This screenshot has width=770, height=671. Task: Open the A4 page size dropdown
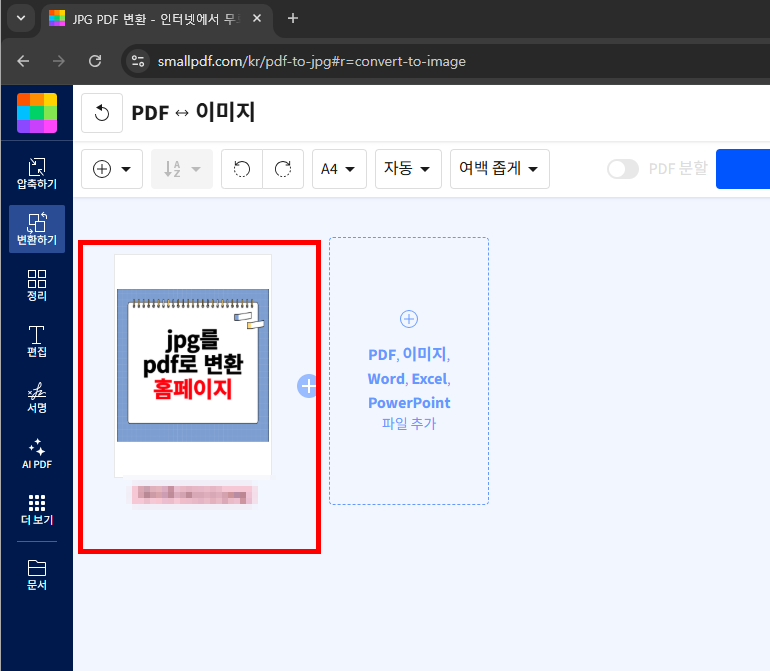[339, 169]
